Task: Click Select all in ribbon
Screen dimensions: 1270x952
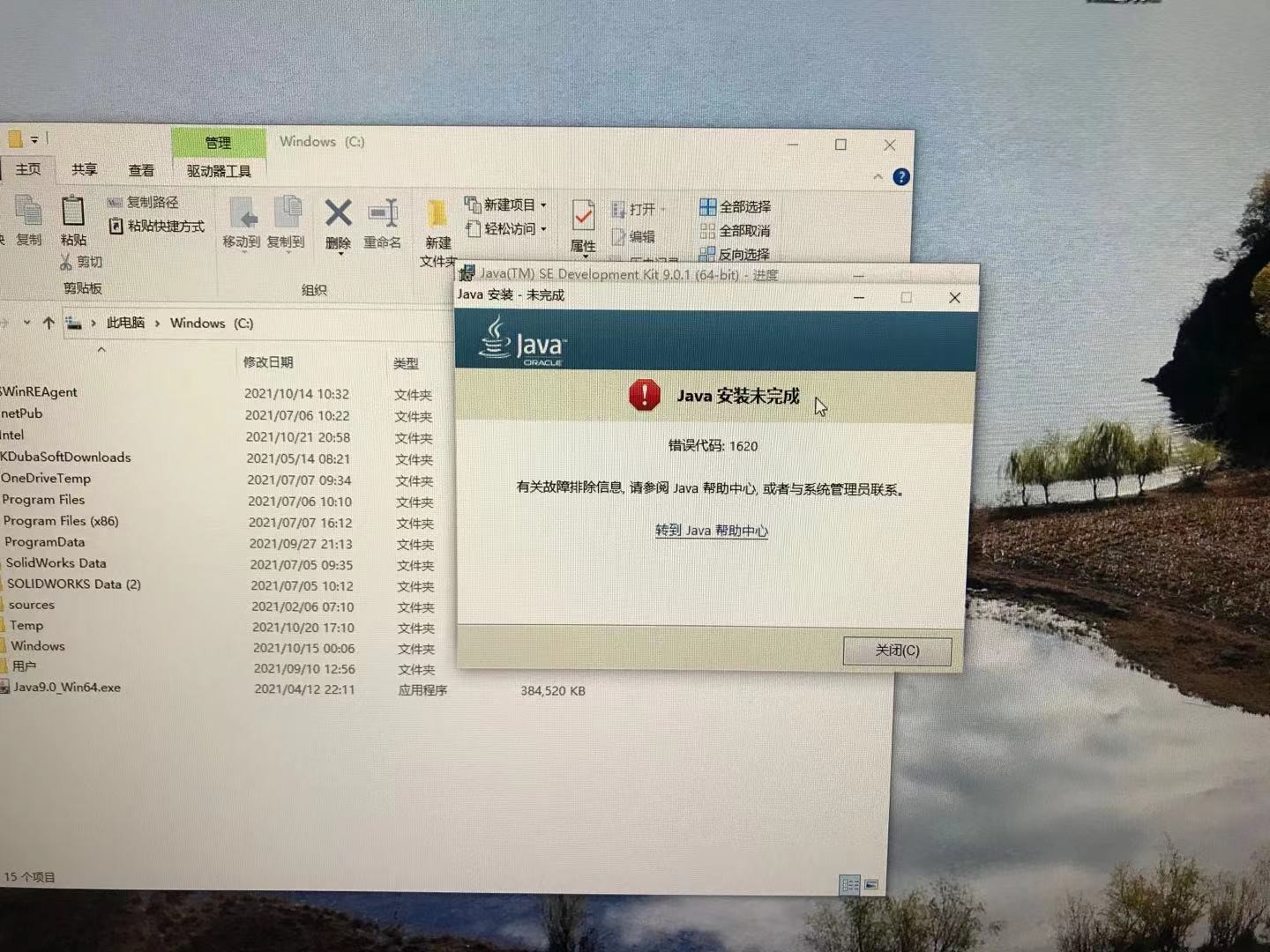Action: (735, 207)
